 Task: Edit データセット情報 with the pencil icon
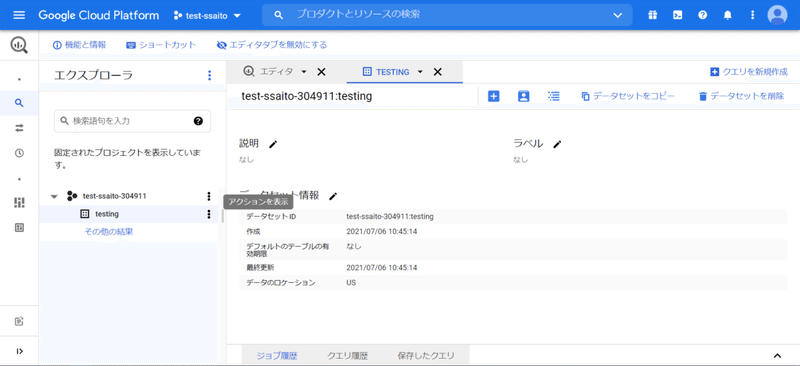pyautogui.click(x=333, y=196)
